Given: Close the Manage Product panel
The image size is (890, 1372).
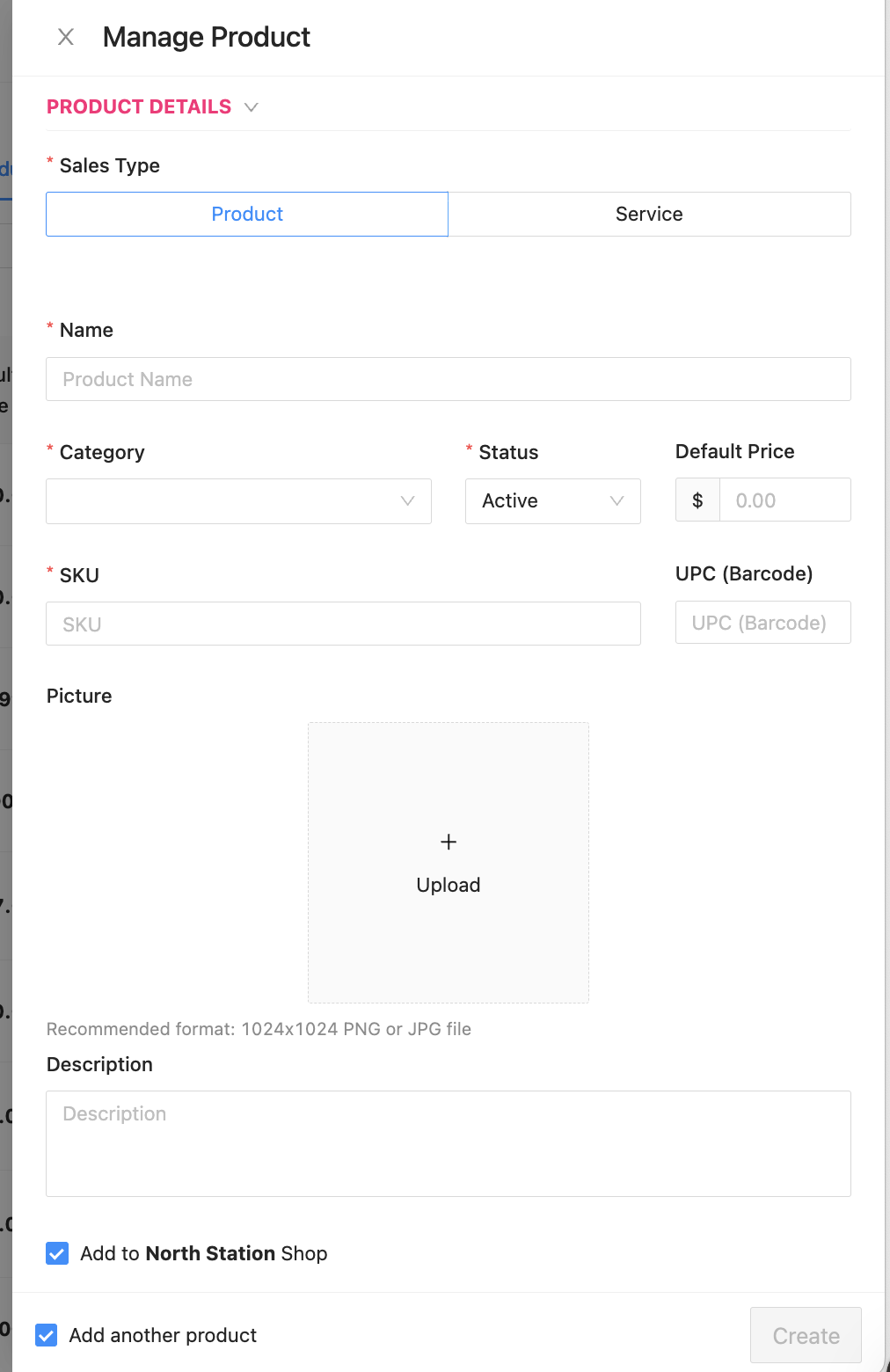Looking at the screenshot, I should [66, 37].
